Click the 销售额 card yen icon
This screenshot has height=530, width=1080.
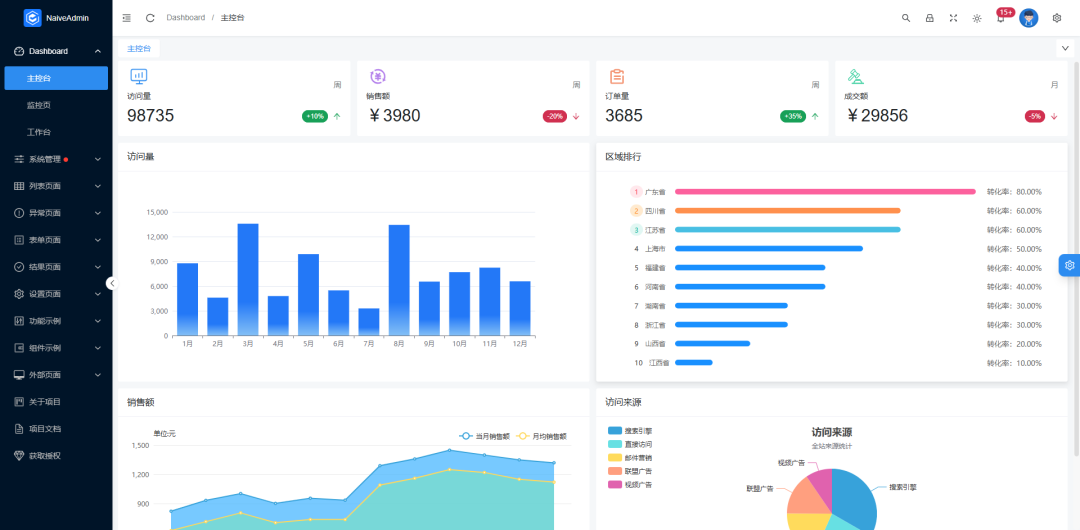377,76
